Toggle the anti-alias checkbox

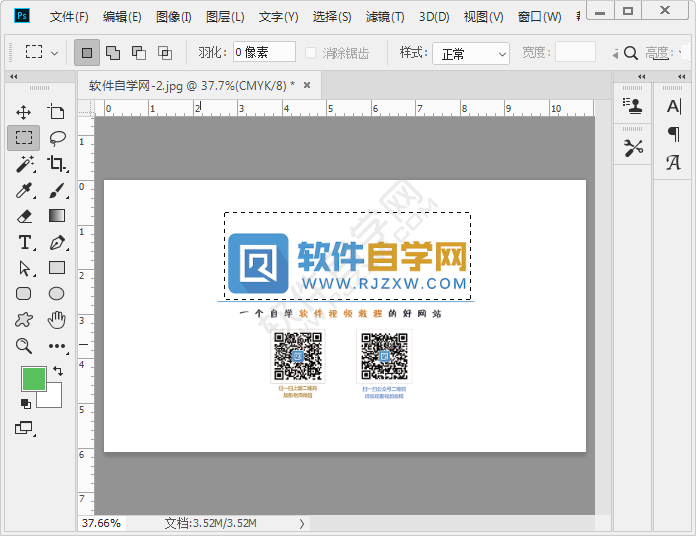coord(311,53)
